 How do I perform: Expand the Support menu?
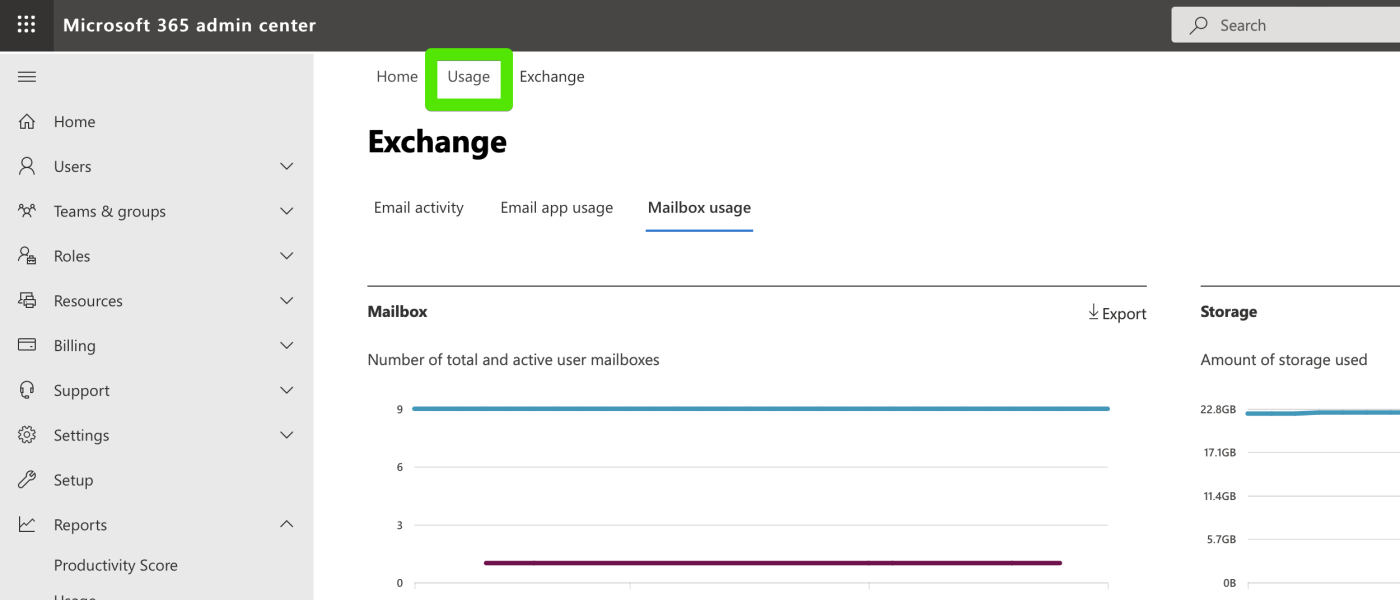pyautogui.click(x=286, y=390)
